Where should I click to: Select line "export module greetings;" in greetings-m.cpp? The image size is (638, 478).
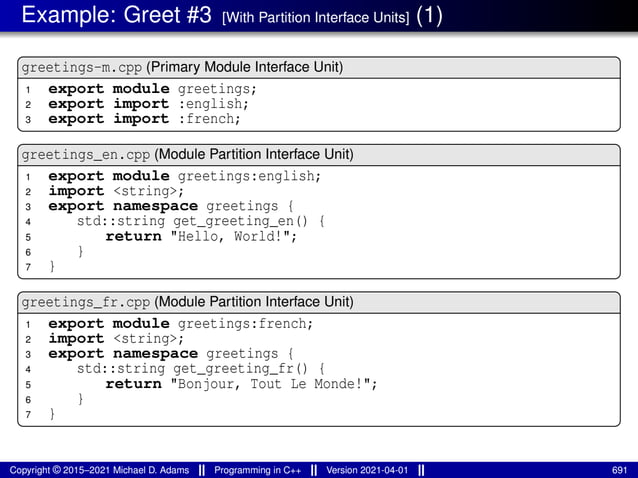153,89
